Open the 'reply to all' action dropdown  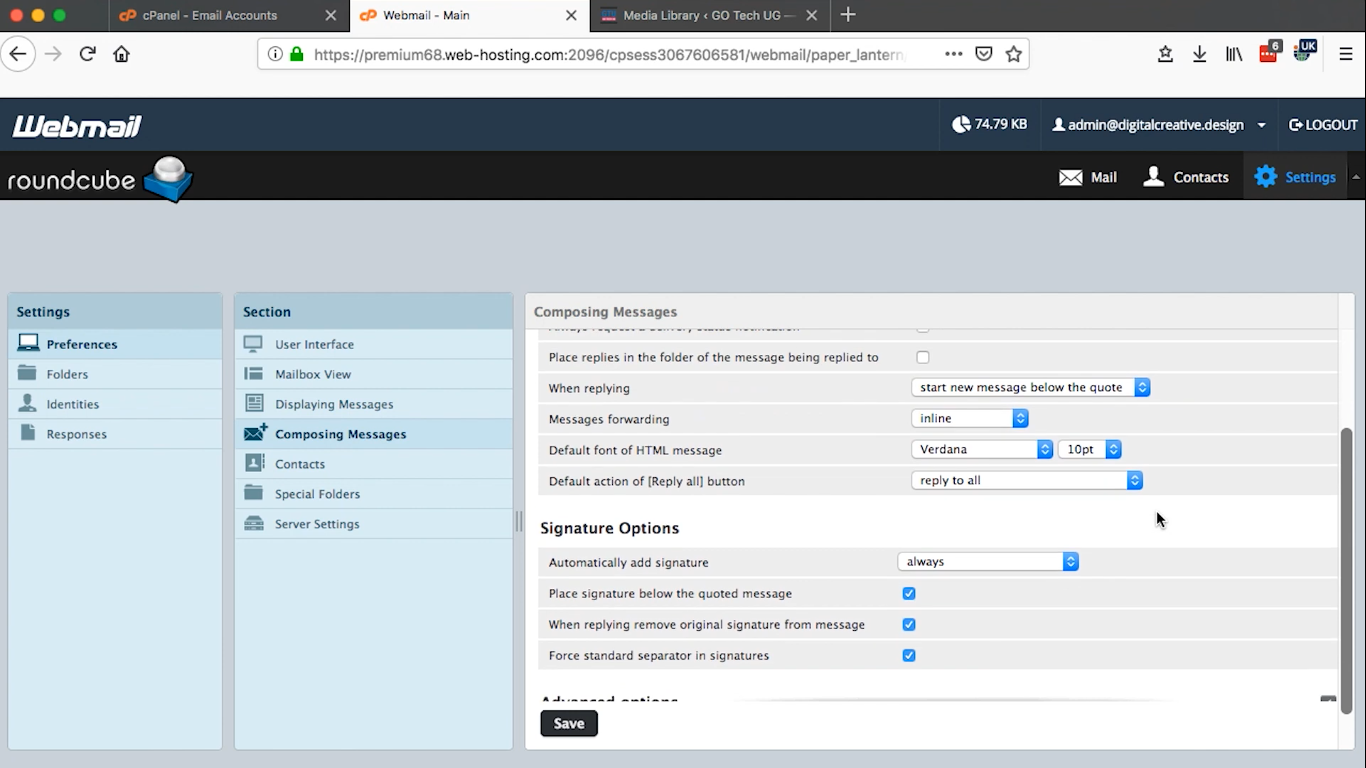[1027, 480]
